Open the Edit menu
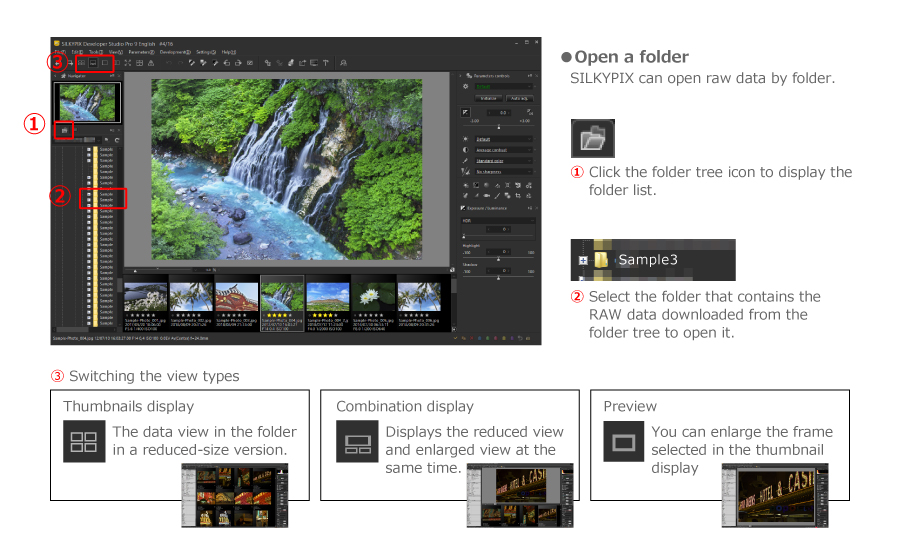The image size is (900, 560). tap(77, 52)
